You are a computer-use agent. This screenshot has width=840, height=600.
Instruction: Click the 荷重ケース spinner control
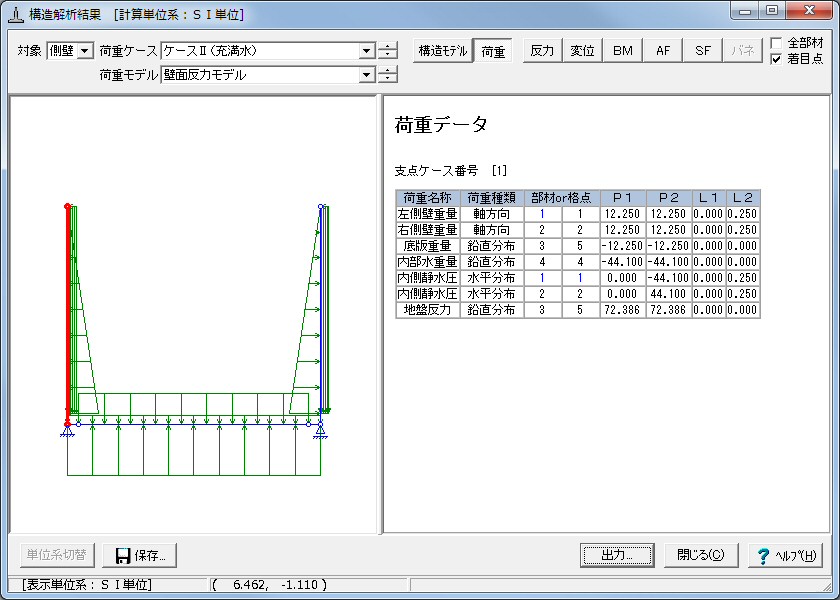click(x=387, y=51)
